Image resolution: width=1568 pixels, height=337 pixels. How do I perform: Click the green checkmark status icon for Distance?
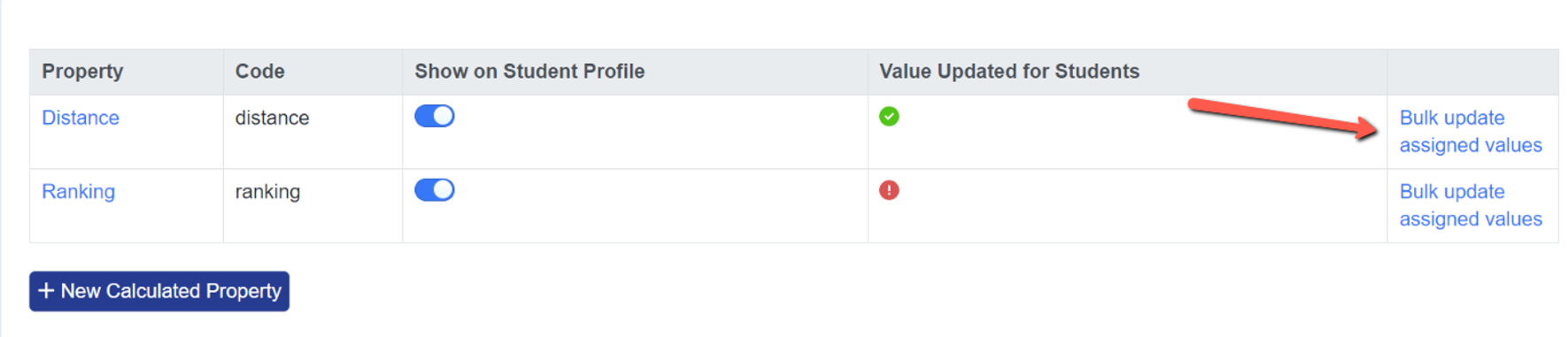[889, 116]
